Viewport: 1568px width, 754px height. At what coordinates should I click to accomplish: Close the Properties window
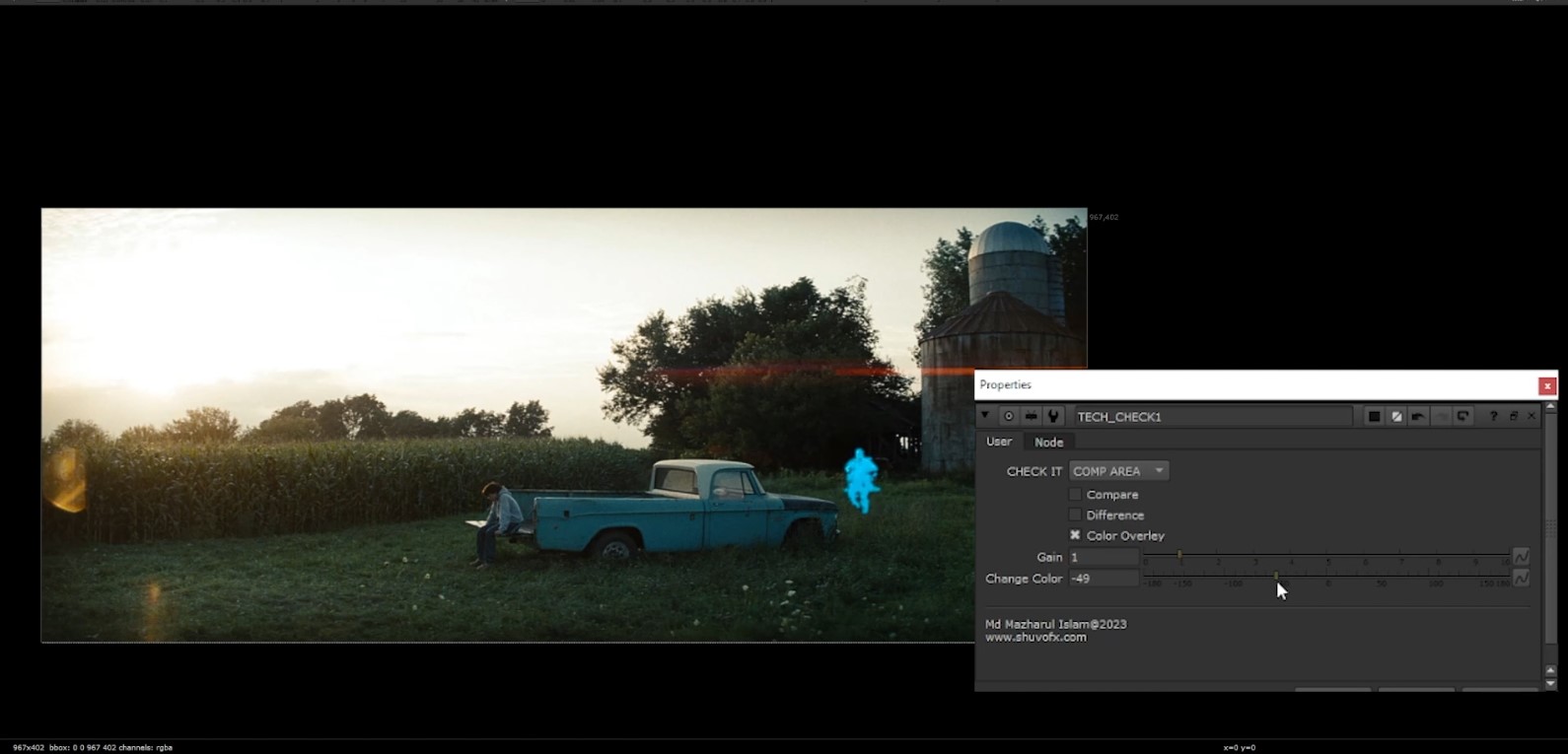pyautogui.click(x=1546, y=385)
